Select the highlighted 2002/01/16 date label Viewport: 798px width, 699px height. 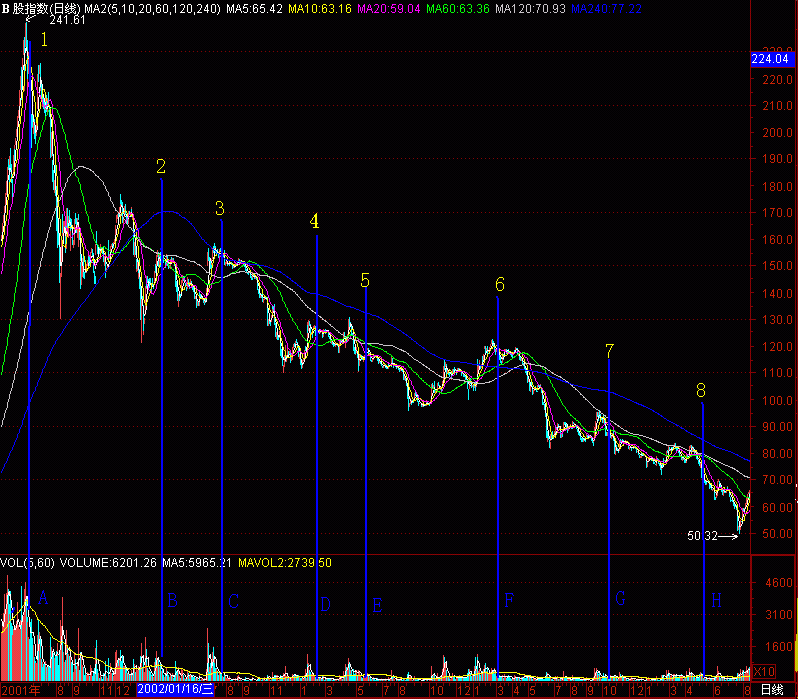175,690
